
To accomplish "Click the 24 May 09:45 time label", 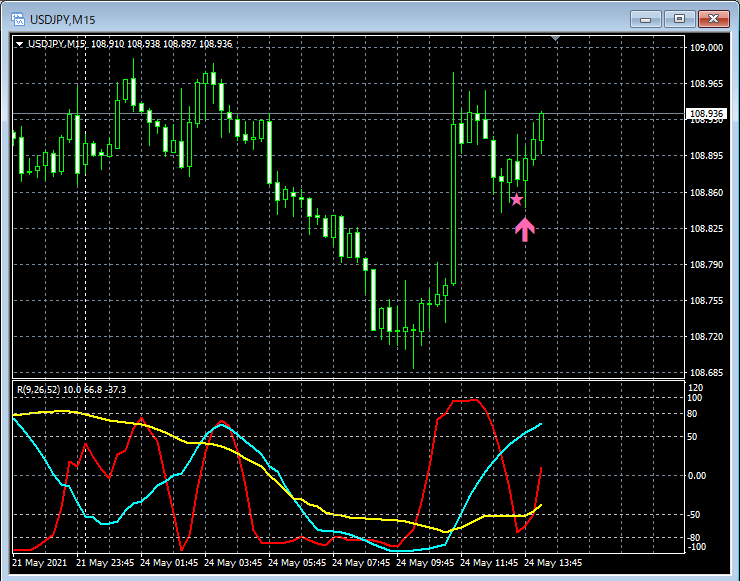I will 425,563.
